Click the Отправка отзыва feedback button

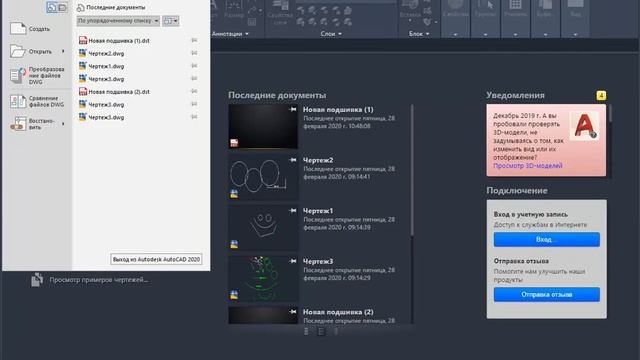[547, 295]
